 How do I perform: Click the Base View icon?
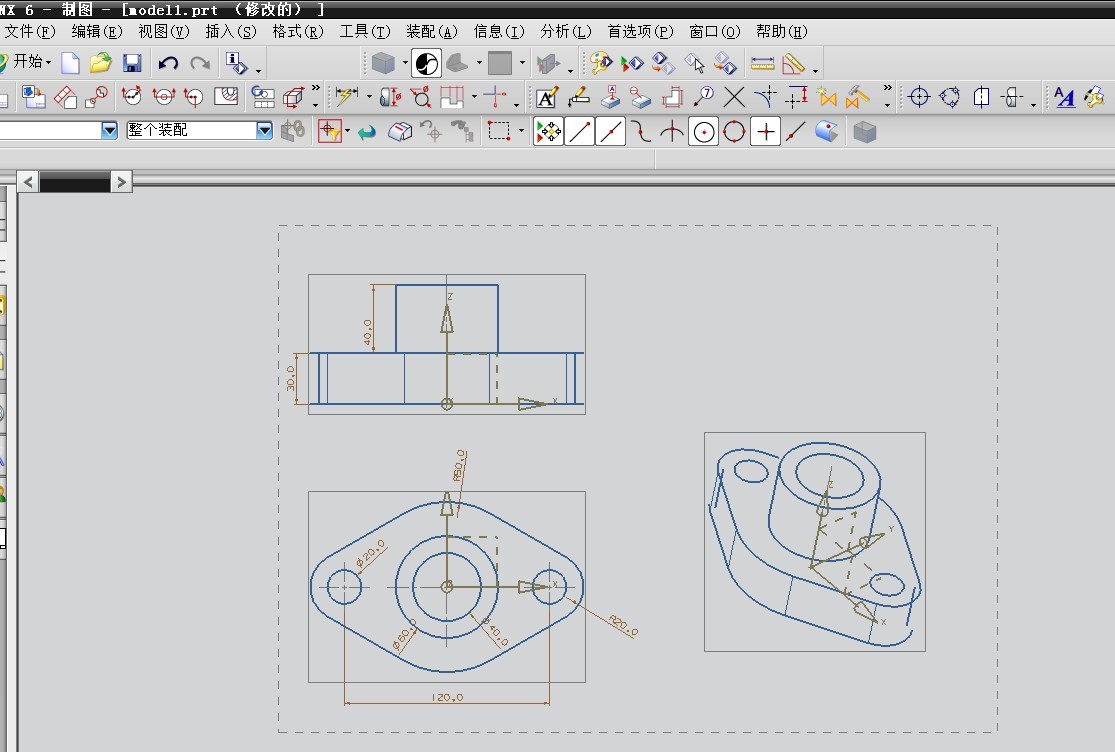pyautogui.click(x=33, y=97)
